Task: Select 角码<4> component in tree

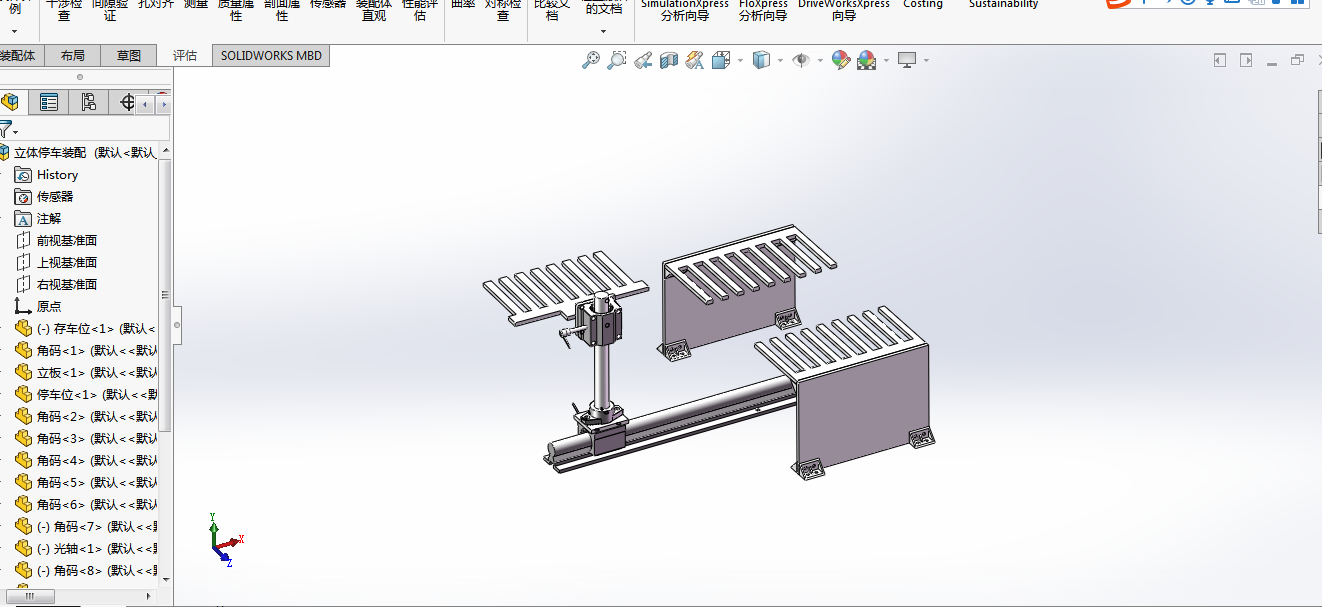Action: (86, 460)
